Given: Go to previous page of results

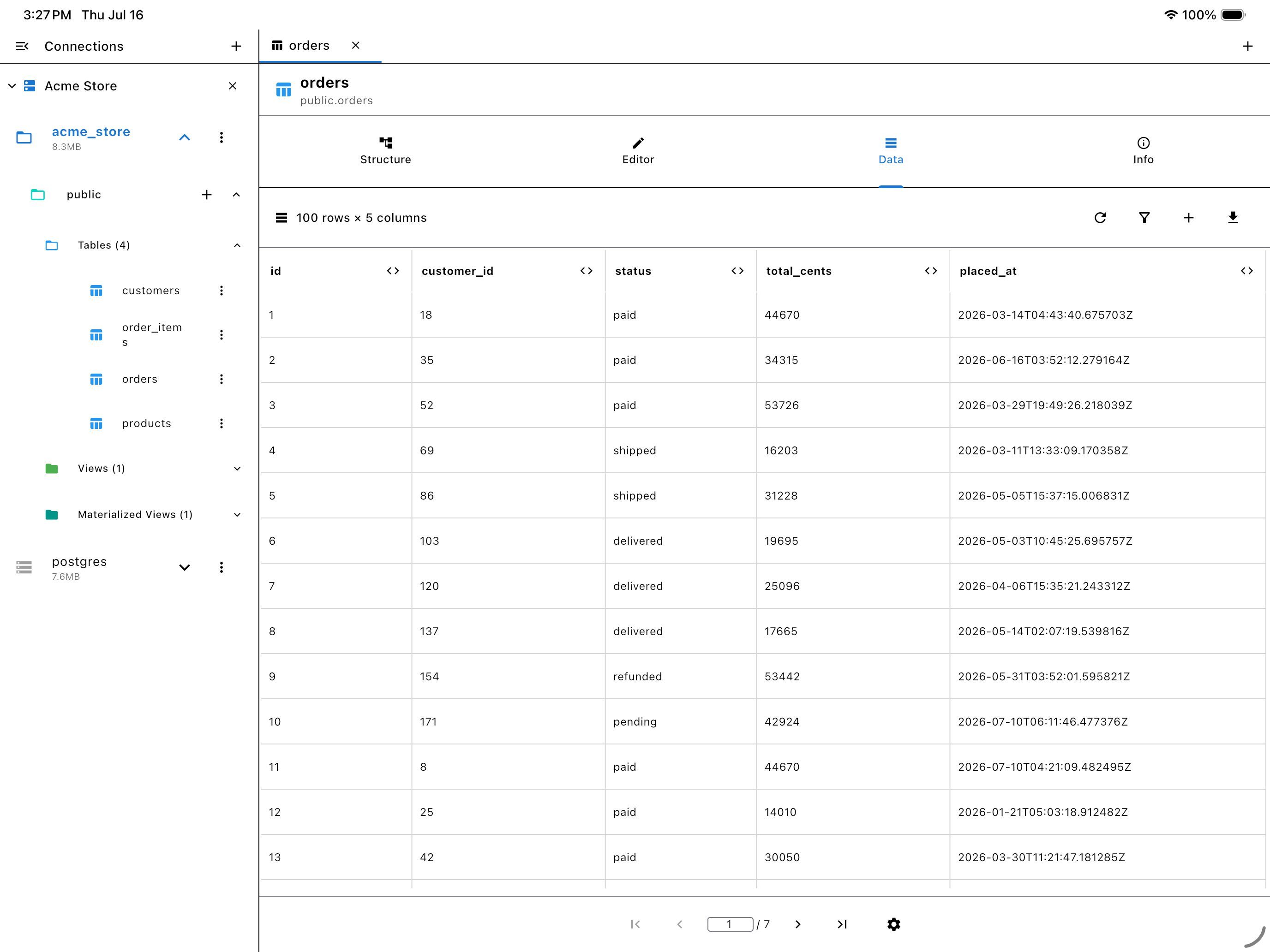Looking at the screenshot, I should tap(679, 924).
